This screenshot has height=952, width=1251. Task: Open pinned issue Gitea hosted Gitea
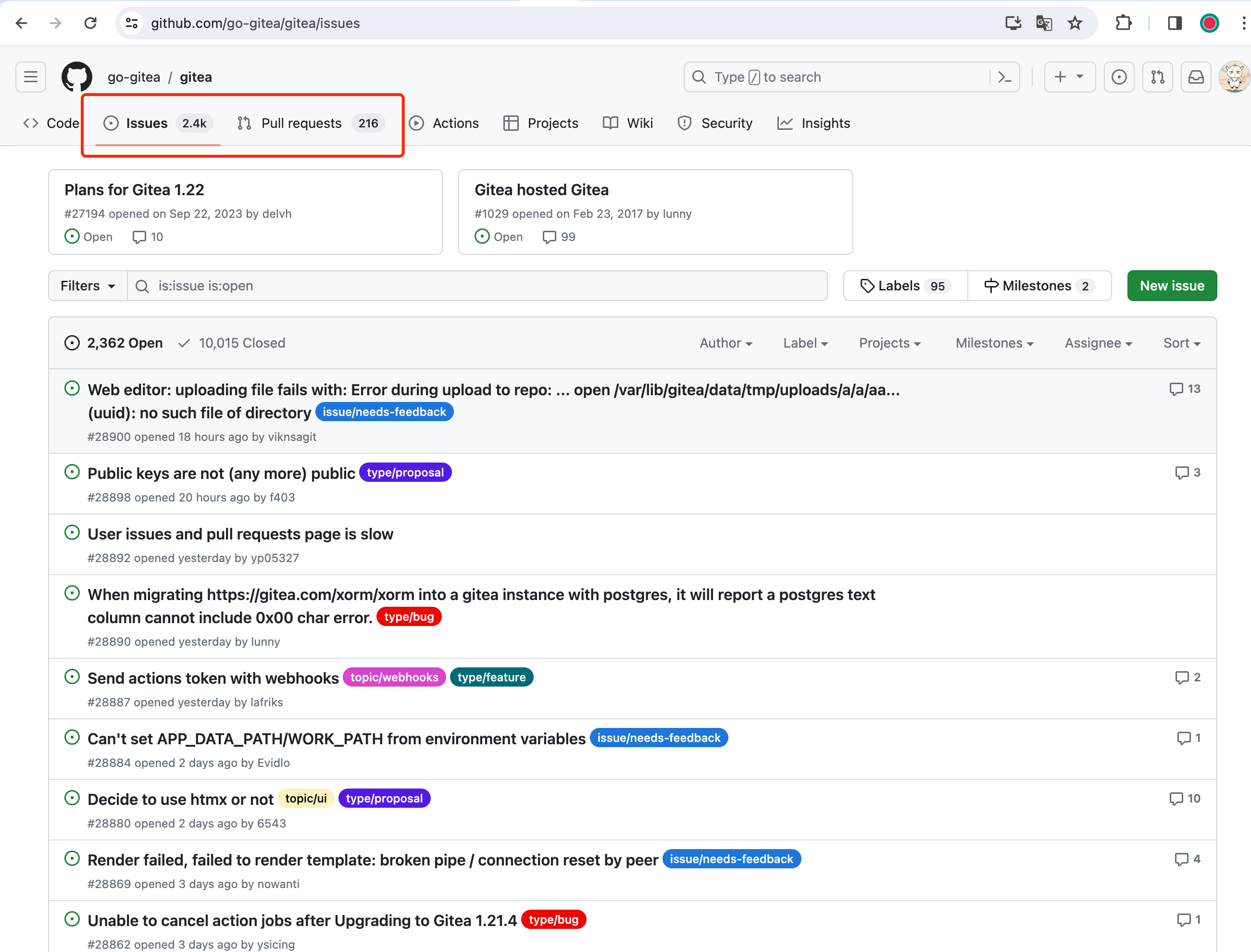(542, 190)
